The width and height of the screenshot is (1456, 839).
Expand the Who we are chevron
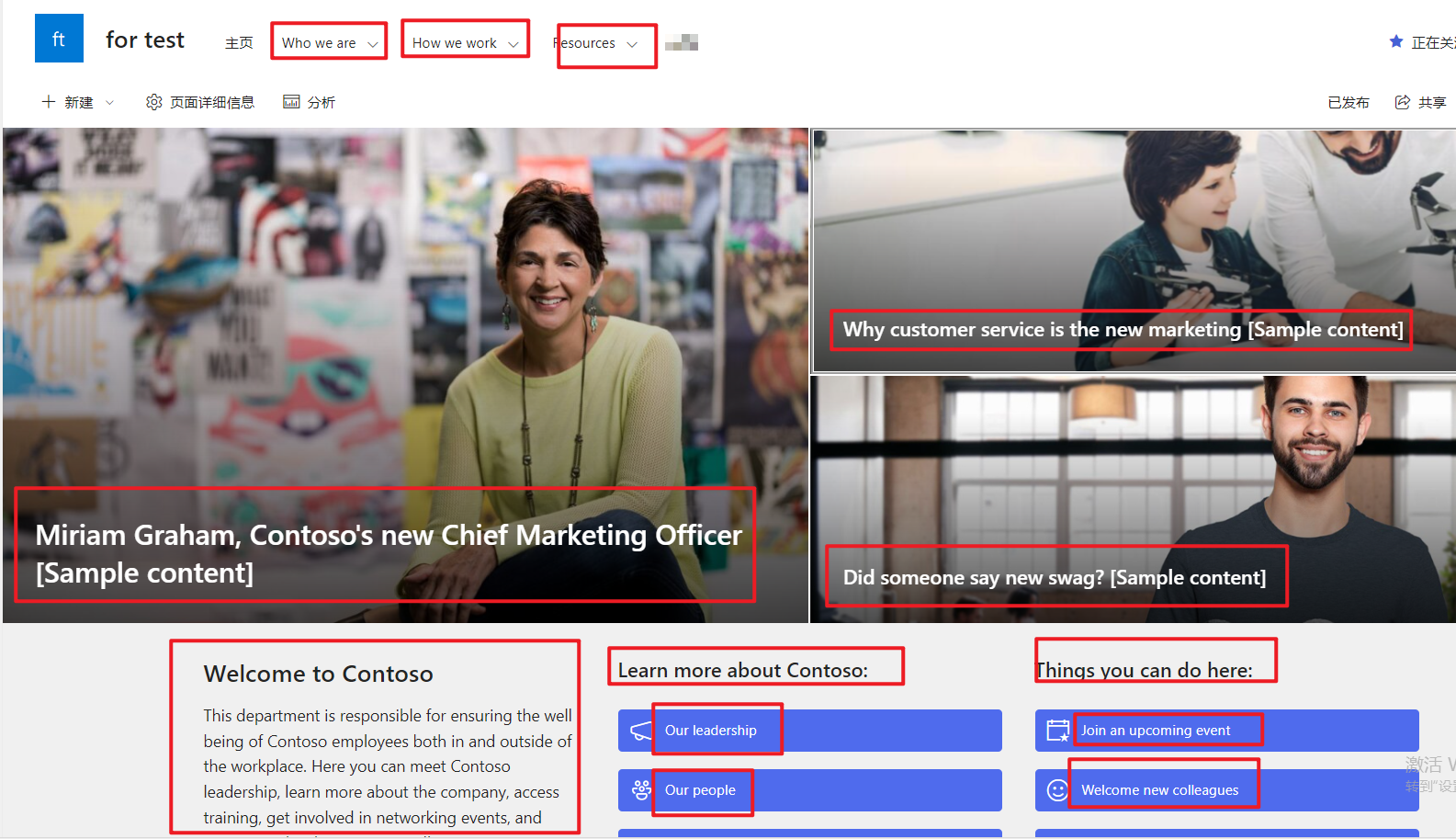[x=373, y=44]
